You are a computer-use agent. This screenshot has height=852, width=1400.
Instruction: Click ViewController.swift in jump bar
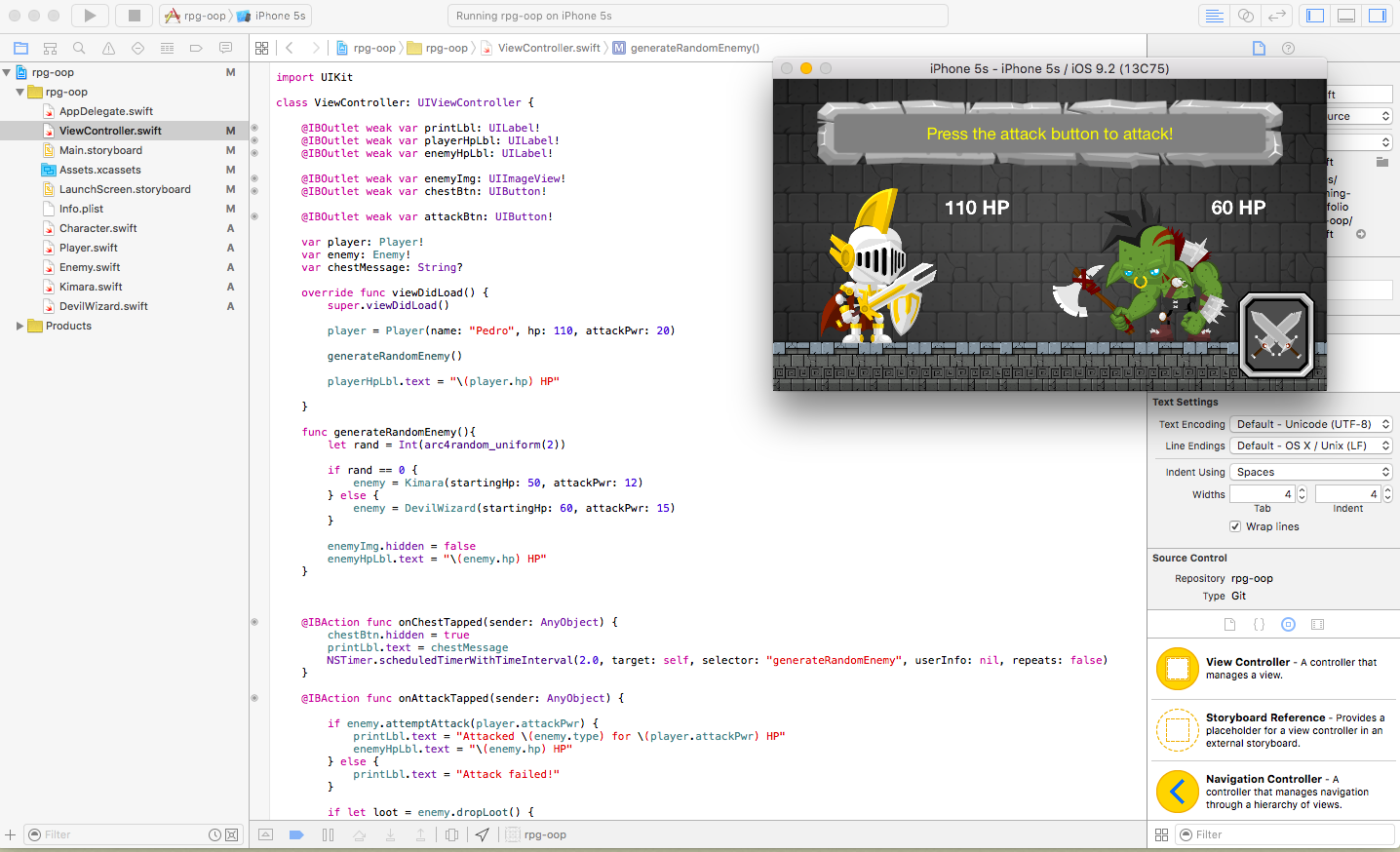pos(540,48)
